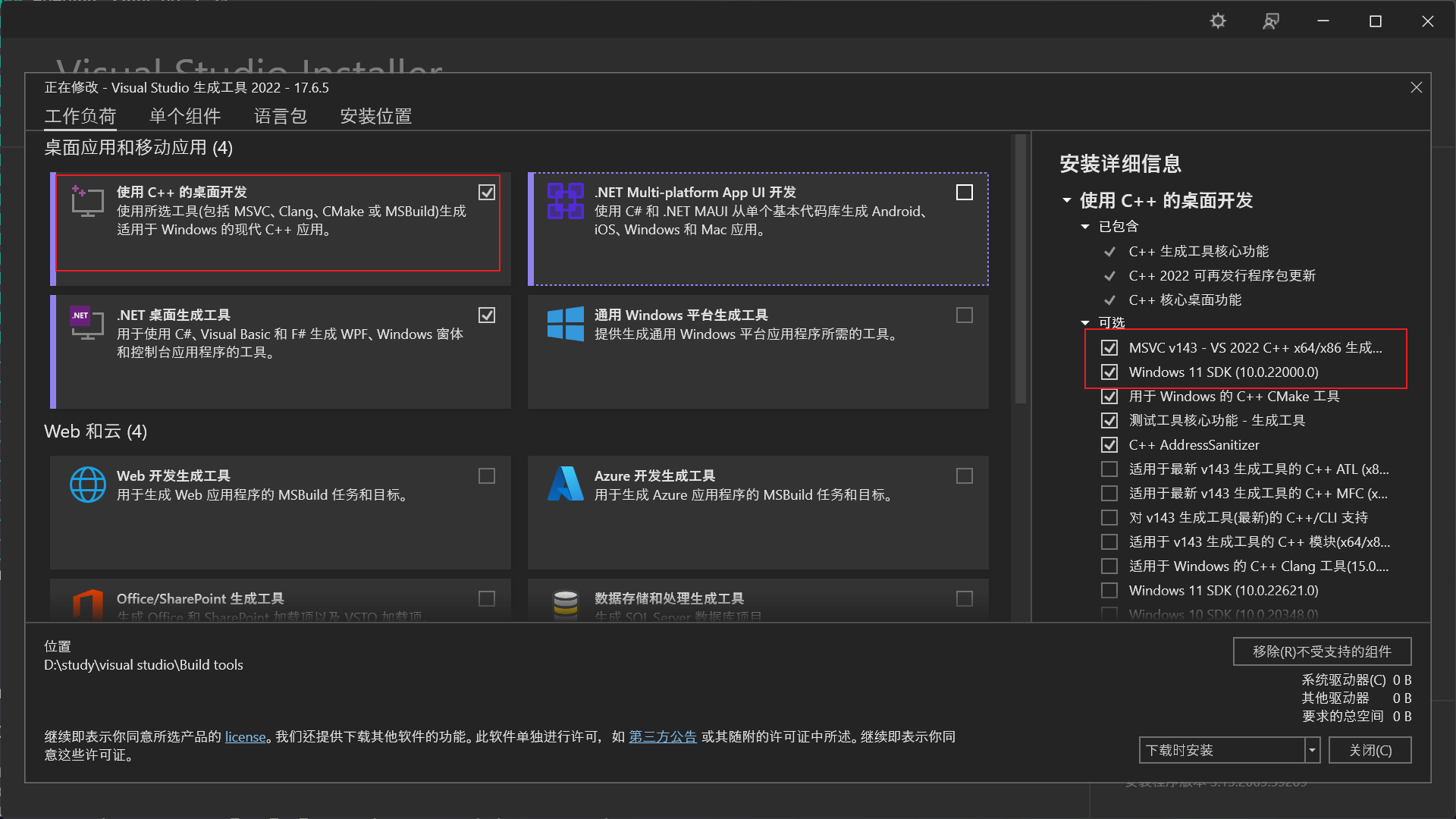Uncheck the C++ AddressSanitizer option

(1109, 445)
